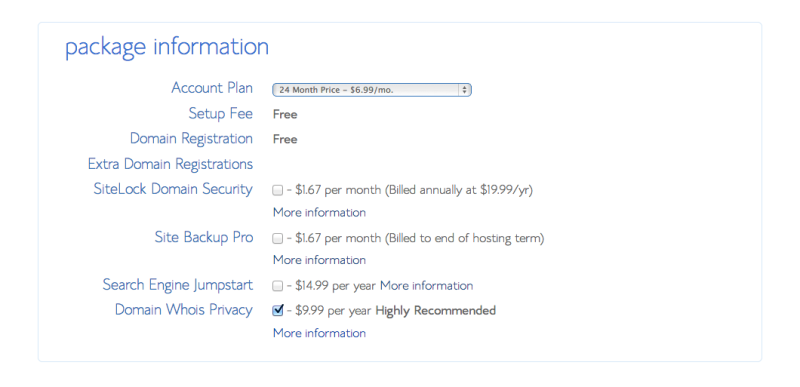Open More information under Site Backup Pro

click(x=319, y=260)
